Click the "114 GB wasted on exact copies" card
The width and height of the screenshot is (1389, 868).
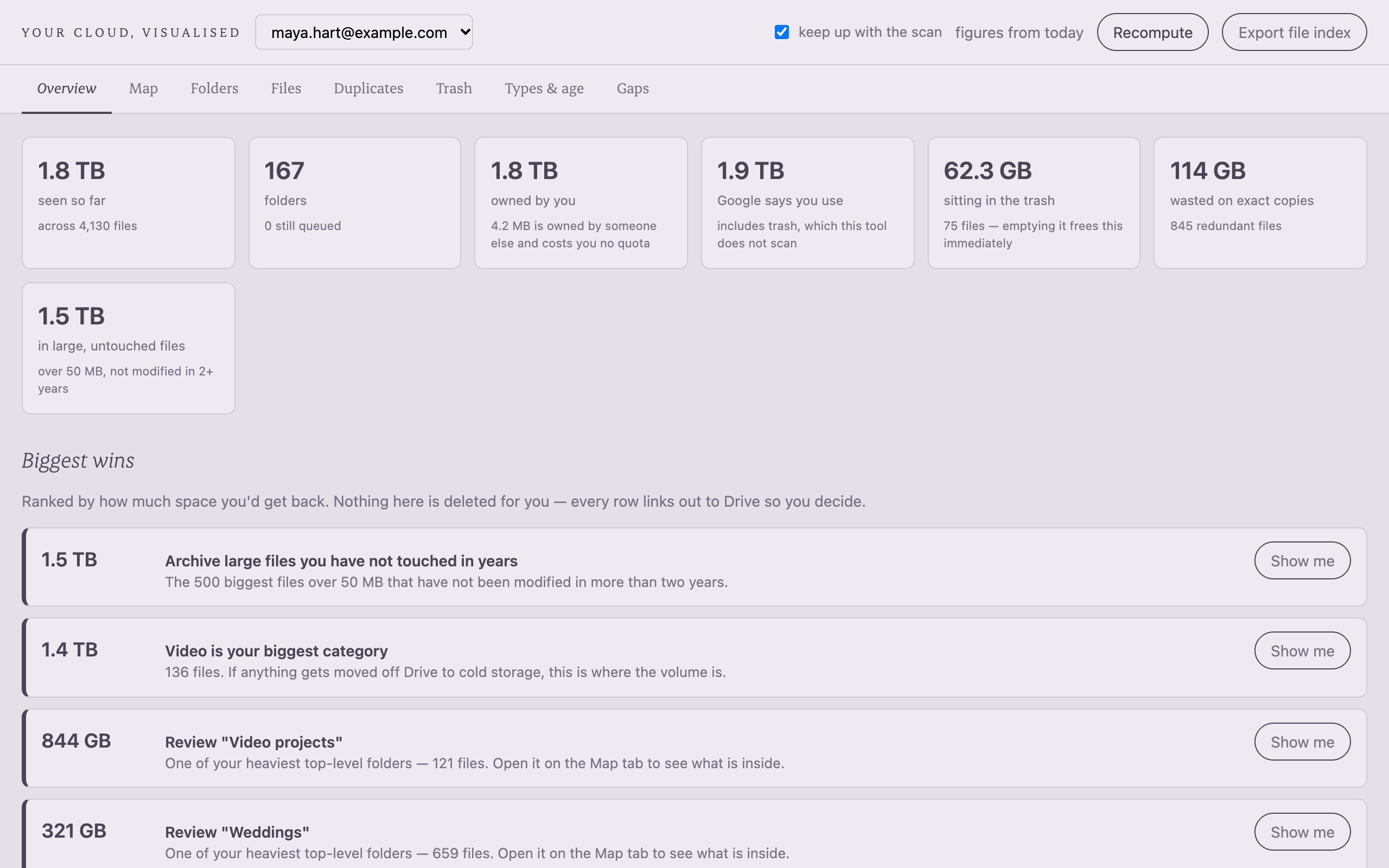coord(1260,203)
